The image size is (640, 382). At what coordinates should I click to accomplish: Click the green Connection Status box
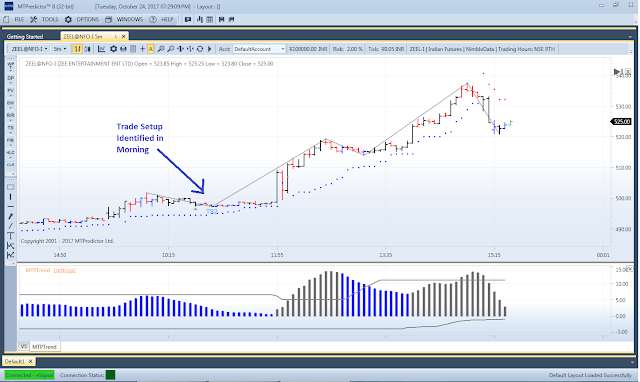[110, 375]
